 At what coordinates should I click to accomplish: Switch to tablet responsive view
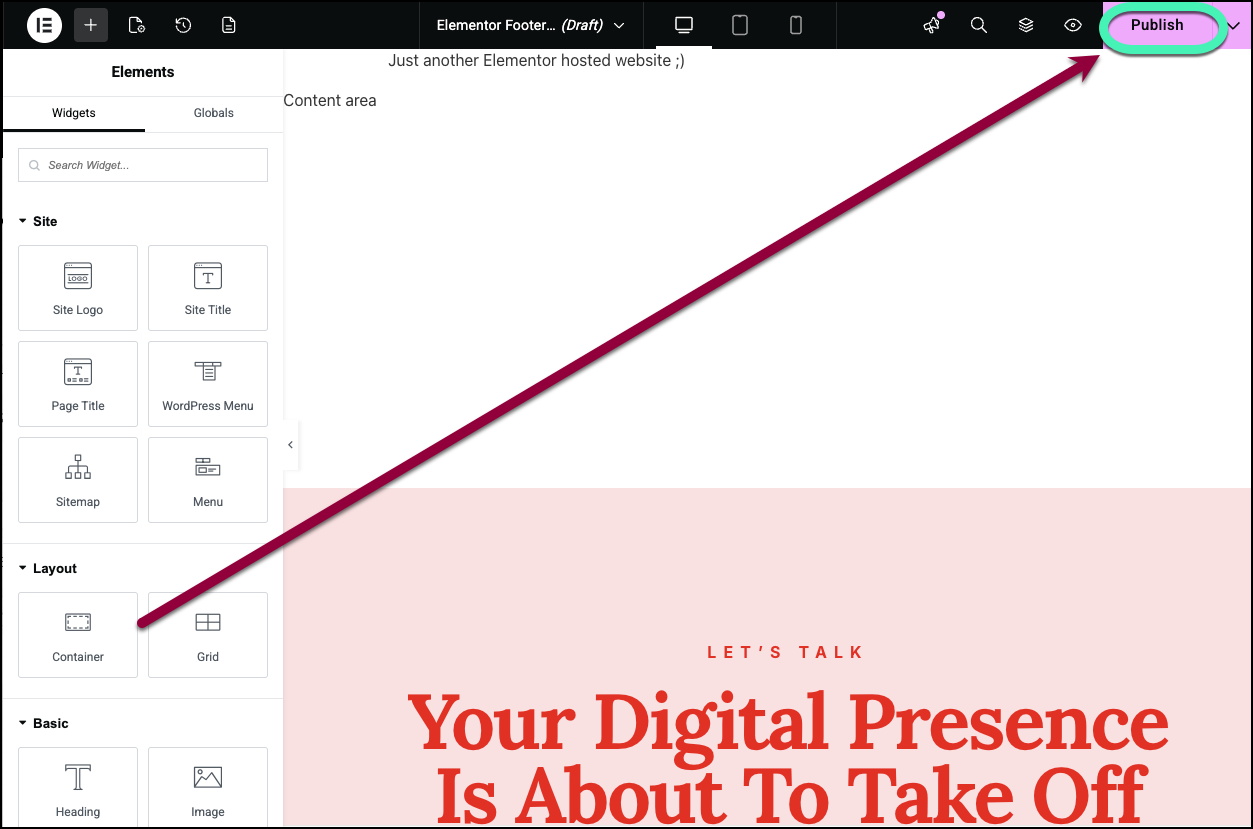point(740,25)
